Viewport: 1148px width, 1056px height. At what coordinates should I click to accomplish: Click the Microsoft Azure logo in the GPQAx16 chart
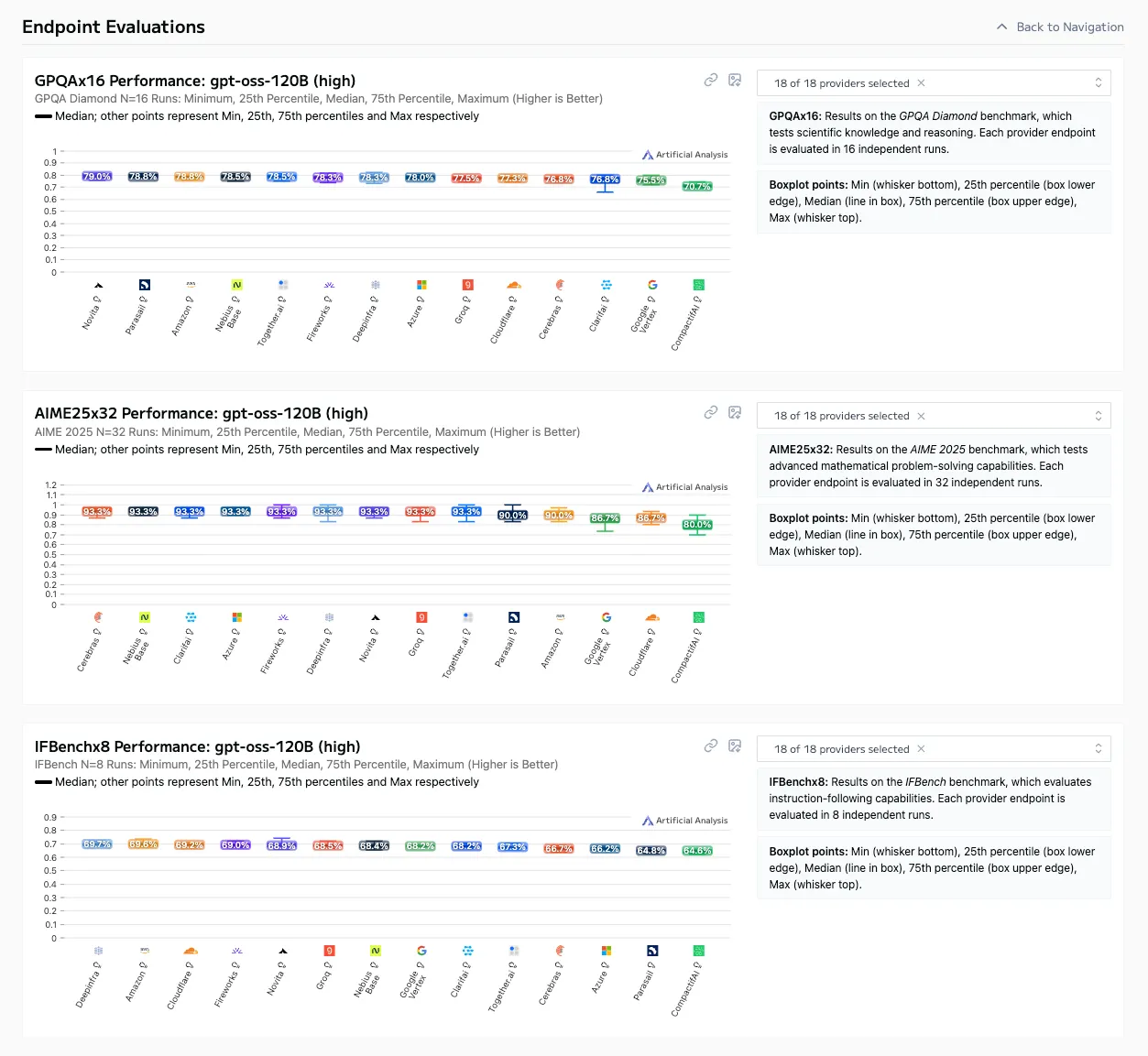421,285
